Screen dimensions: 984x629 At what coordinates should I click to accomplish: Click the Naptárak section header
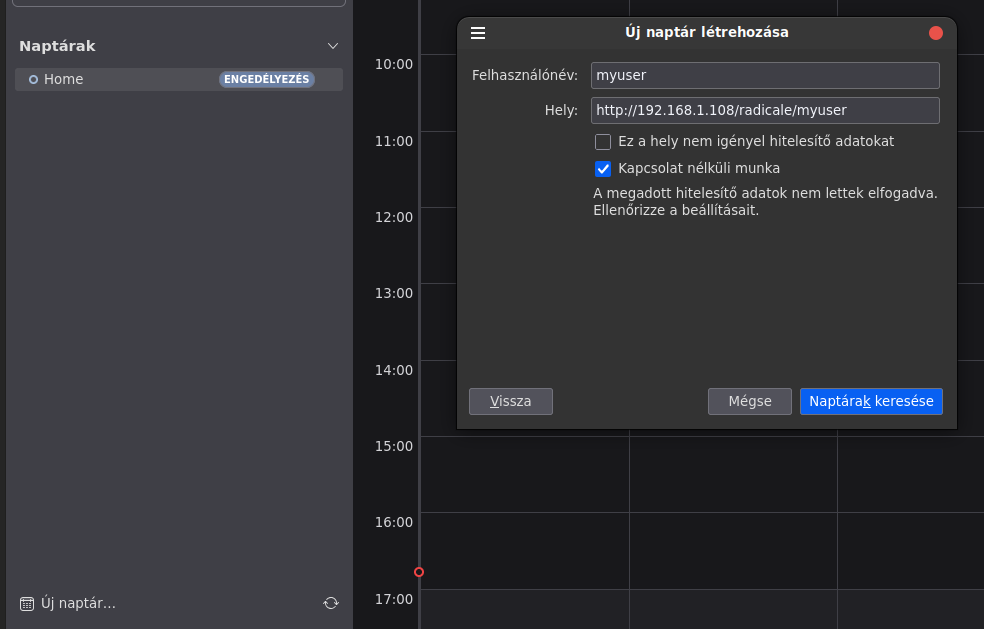pyautogui.click(x=57, y=46)
